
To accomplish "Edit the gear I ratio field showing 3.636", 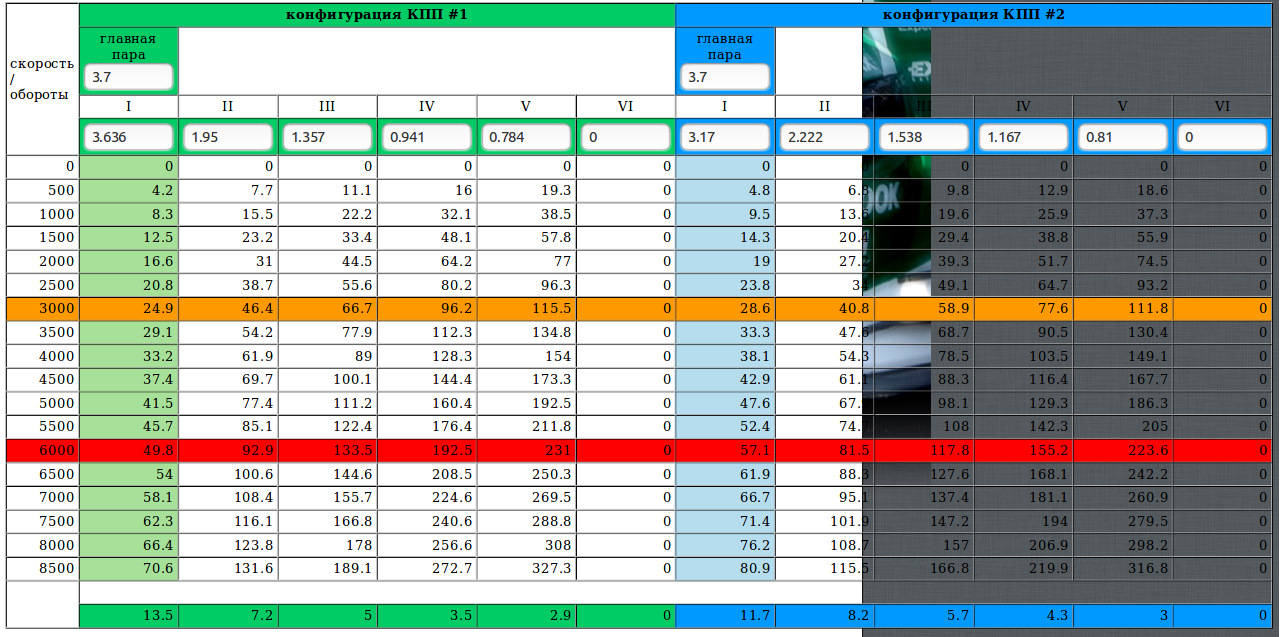I will (129, 137).
